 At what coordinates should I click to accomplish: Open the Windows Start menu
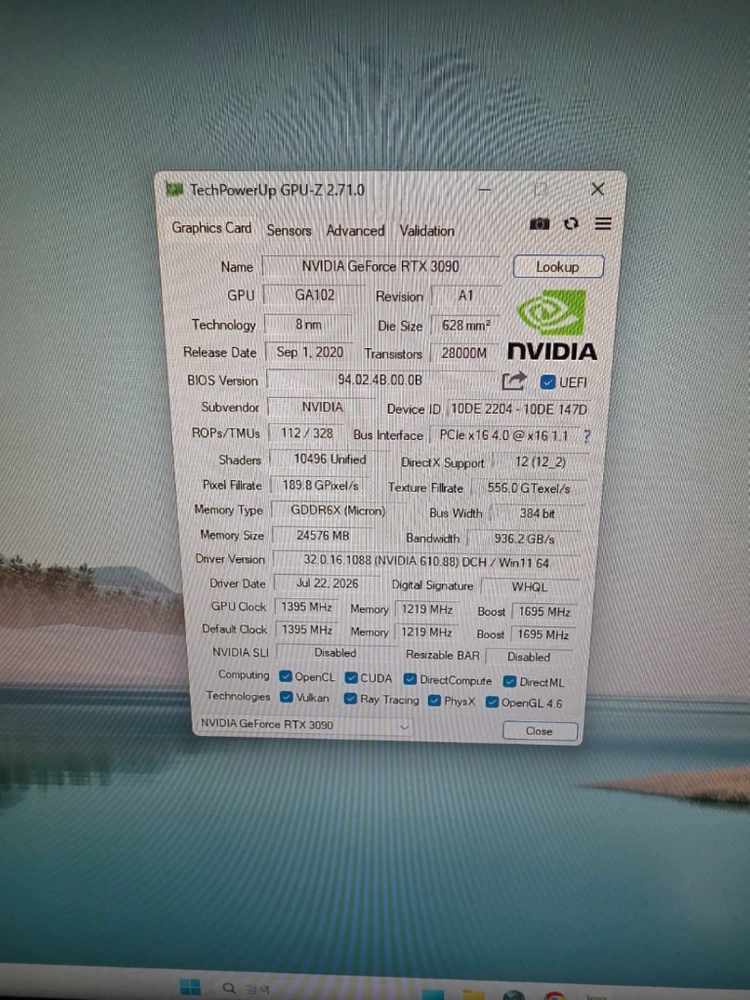coord(190,987)
